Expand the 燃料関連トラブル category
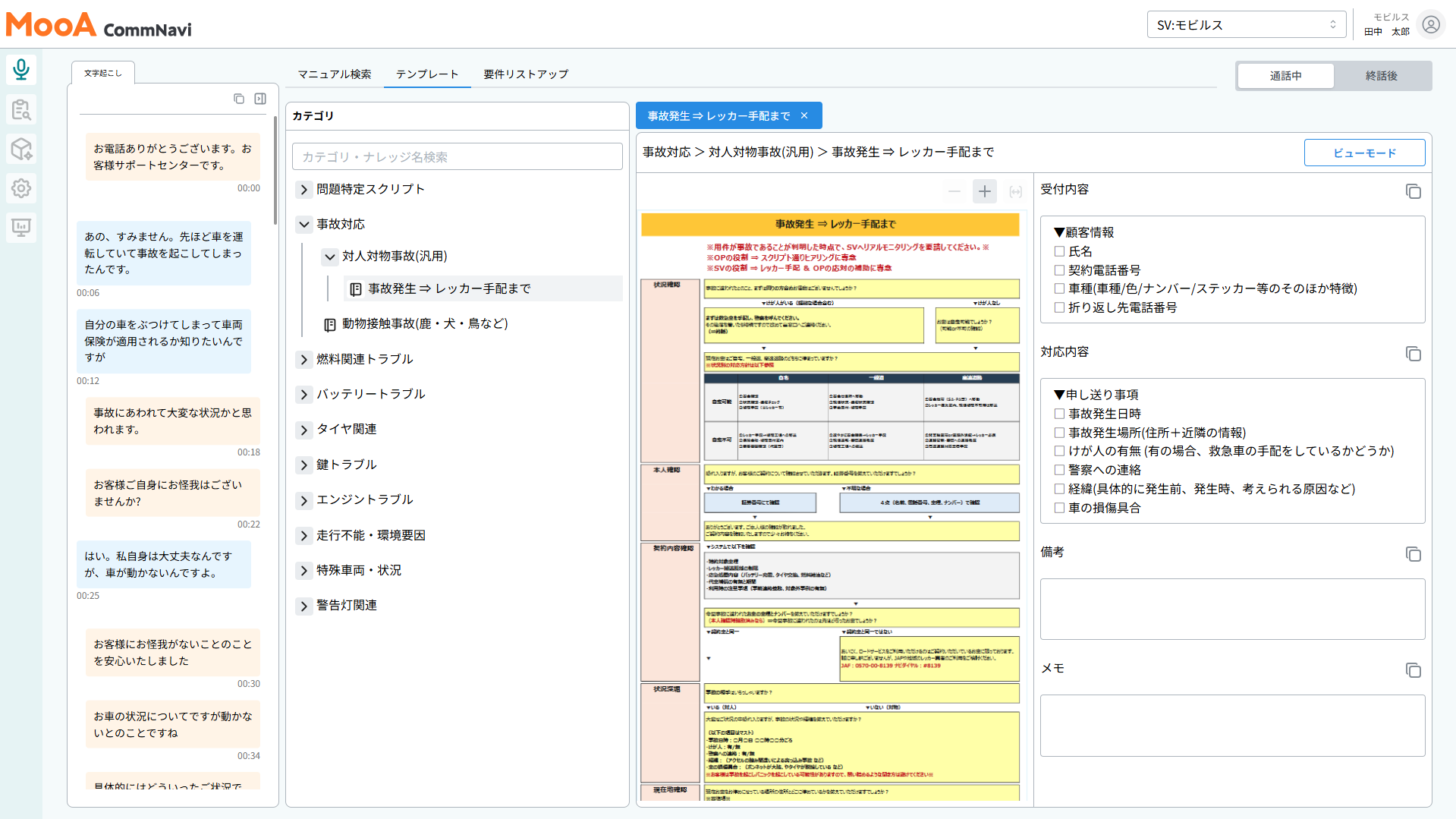The height and width of the screenshot is (819, 1456). [303, 359]
